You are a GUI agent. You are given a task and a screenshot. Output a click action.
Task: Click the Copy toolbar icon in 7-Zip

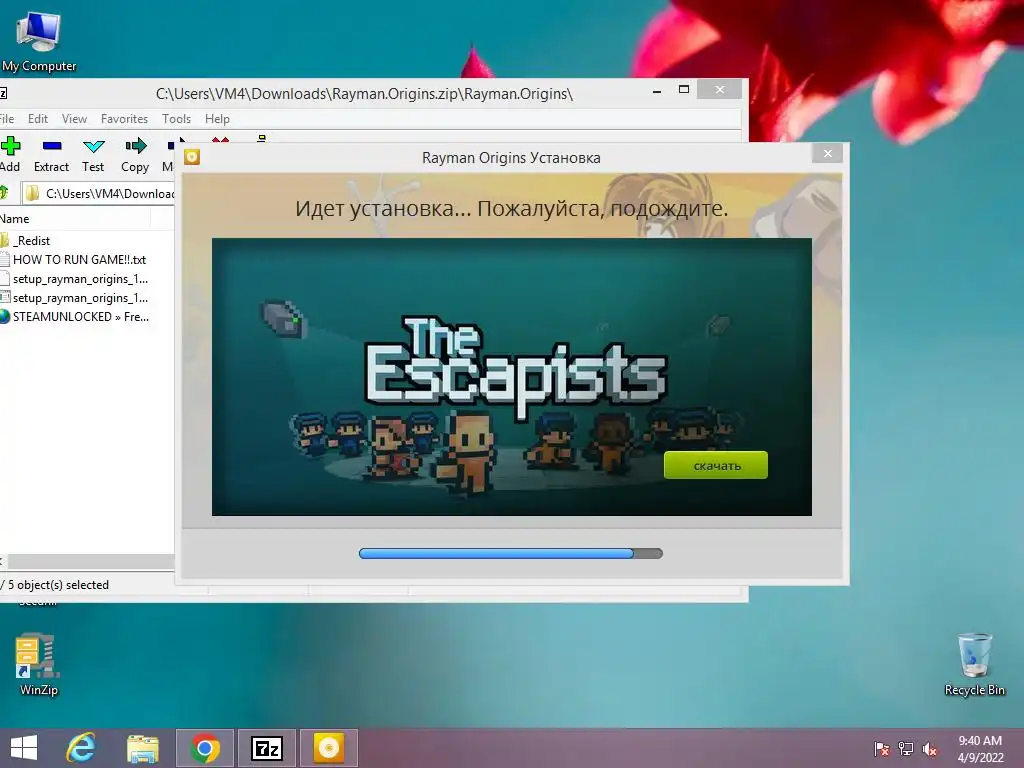pos(135,155)
